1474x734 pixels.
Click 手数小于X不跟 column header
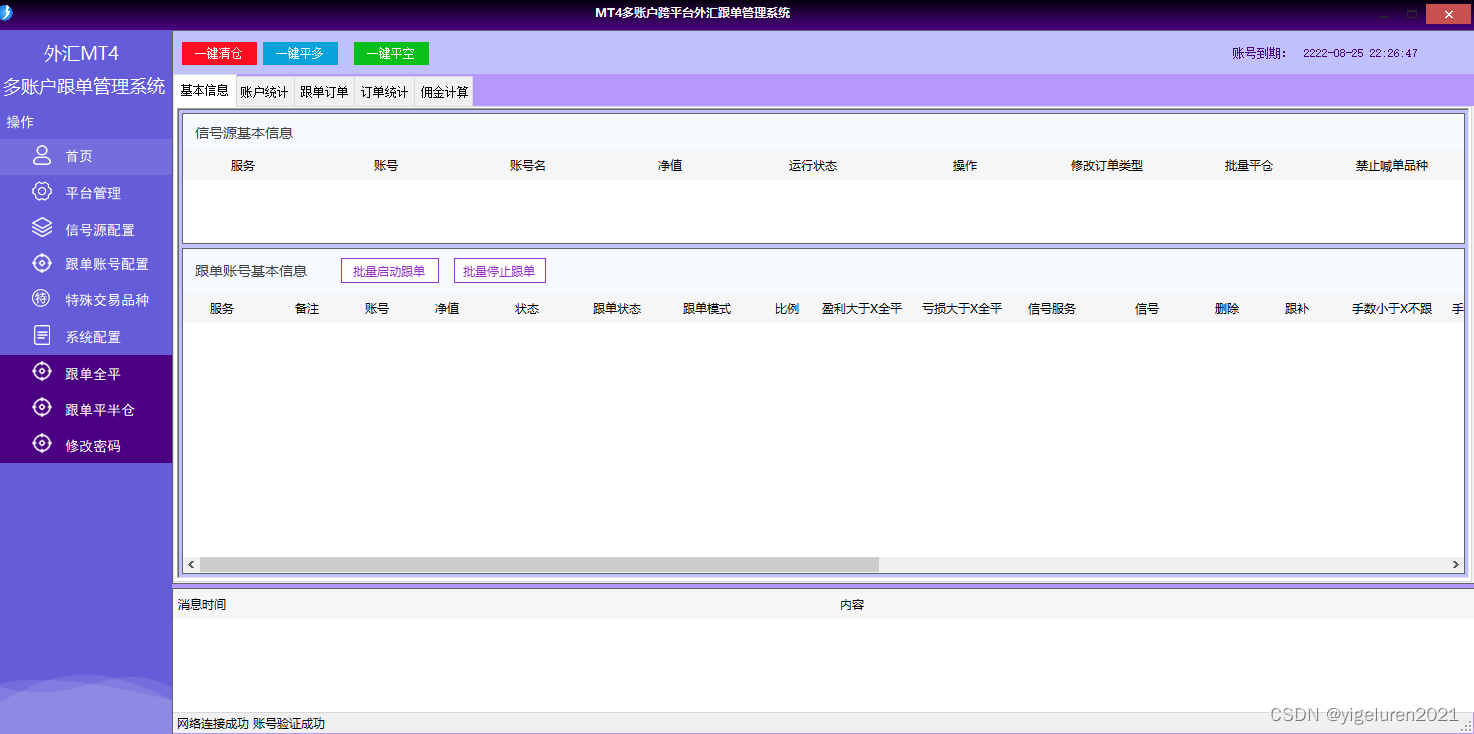pyautogui.click(x=1392, y=309)
